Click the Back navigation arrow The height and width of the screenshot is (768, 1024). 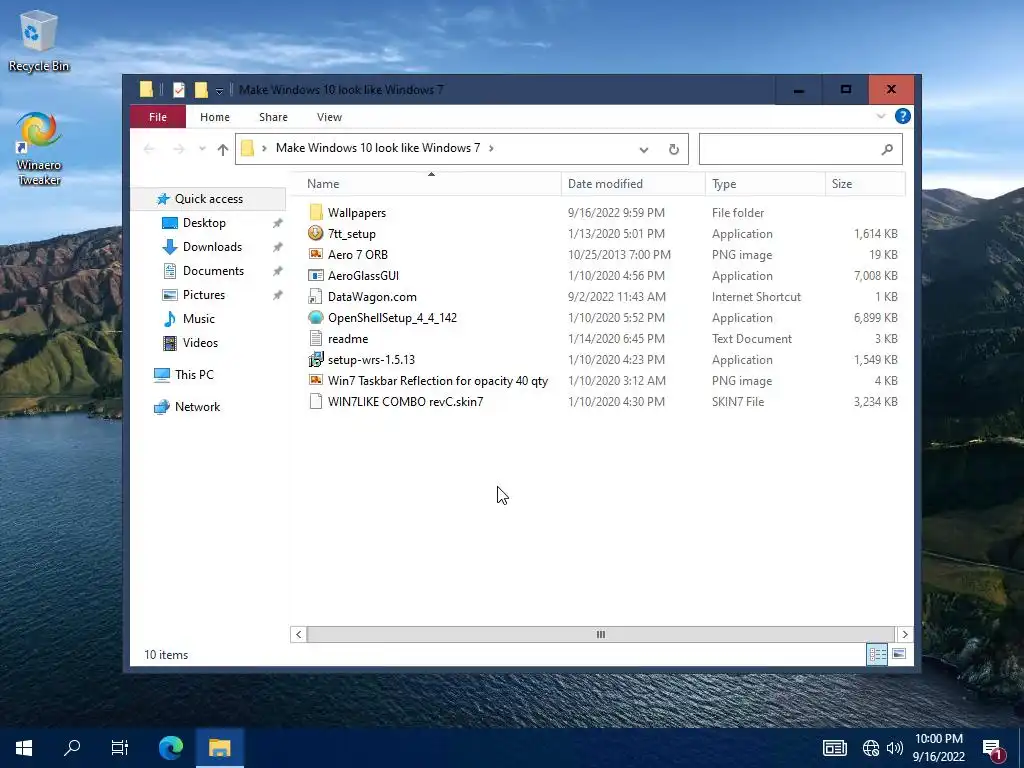[x=149, y=149]
